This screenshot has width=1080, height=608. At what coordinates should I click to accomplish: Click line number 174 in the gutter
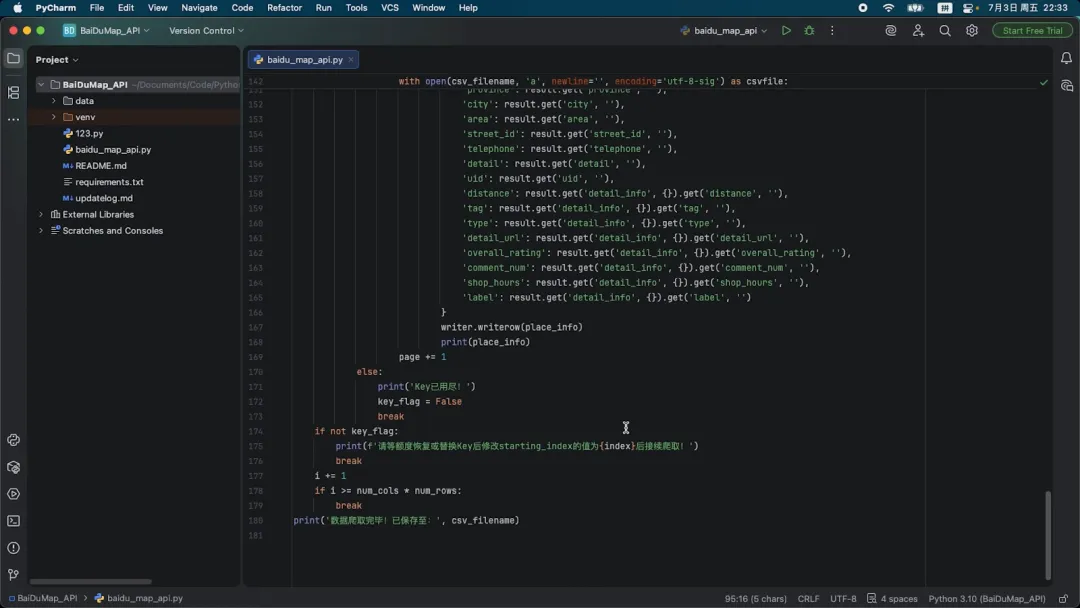(256, 432)
